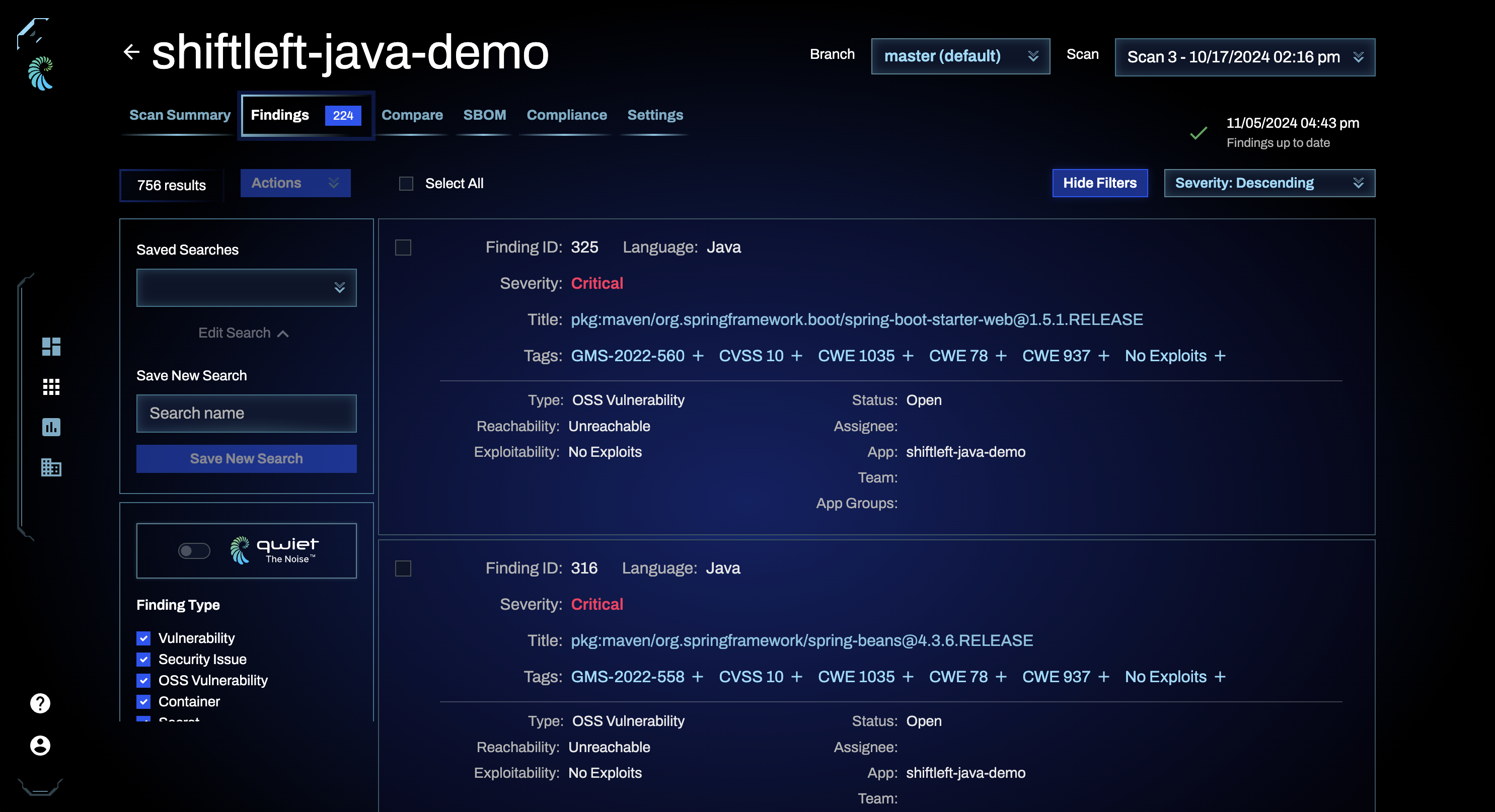The width and height of the screenshot is (1495, 812).
Task: Enable the Qwiet The Noise toggle switch
Action: (194, 550)
